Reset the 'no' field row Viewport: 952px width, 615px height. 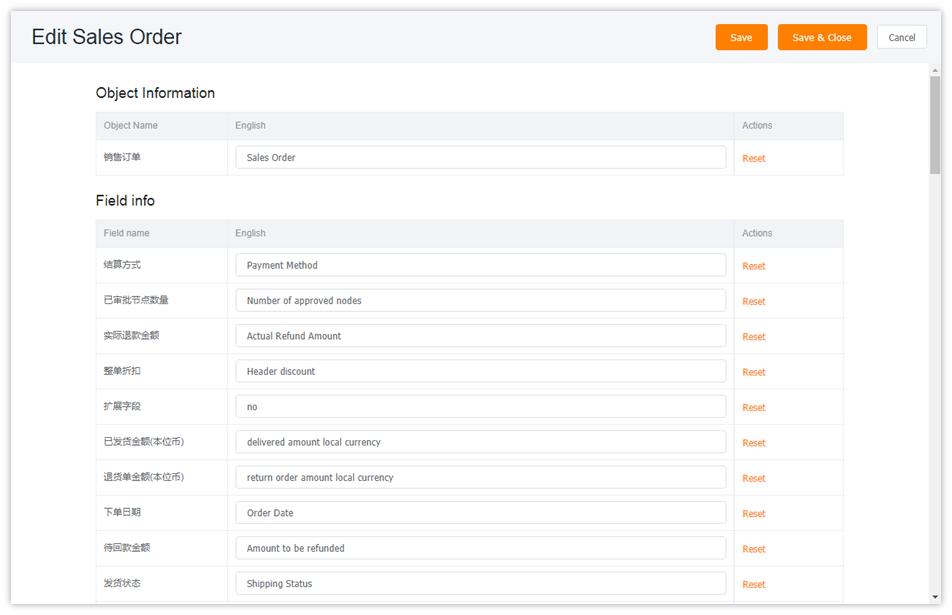753,407
